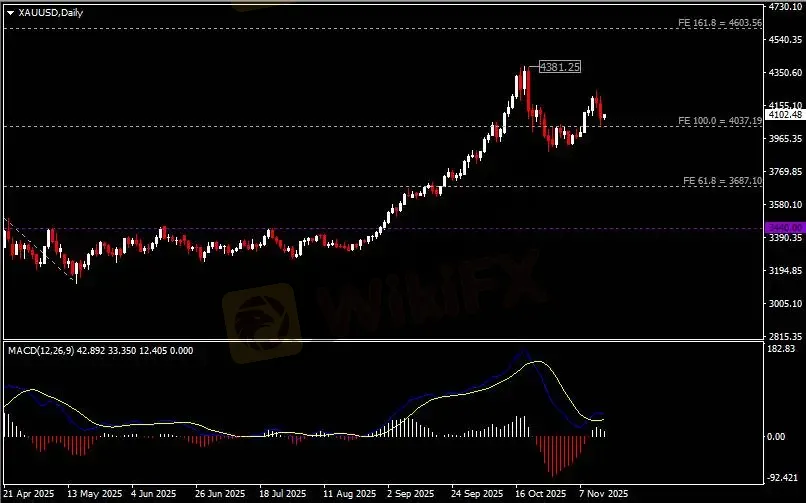Click the 3769.85 price axis value
The width and height of the screenshot is (806, 503).
[785, 172]
